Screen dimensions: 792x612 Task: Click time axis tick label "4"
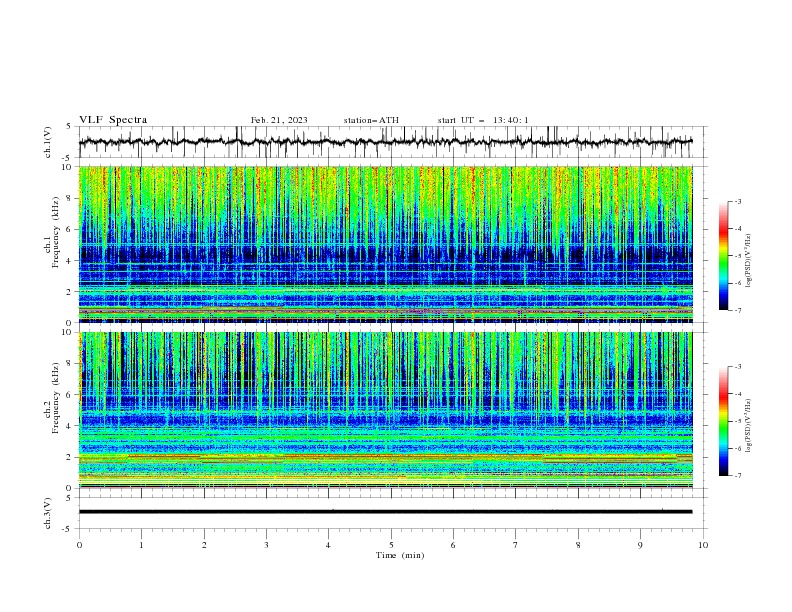[x=328, y=545]
